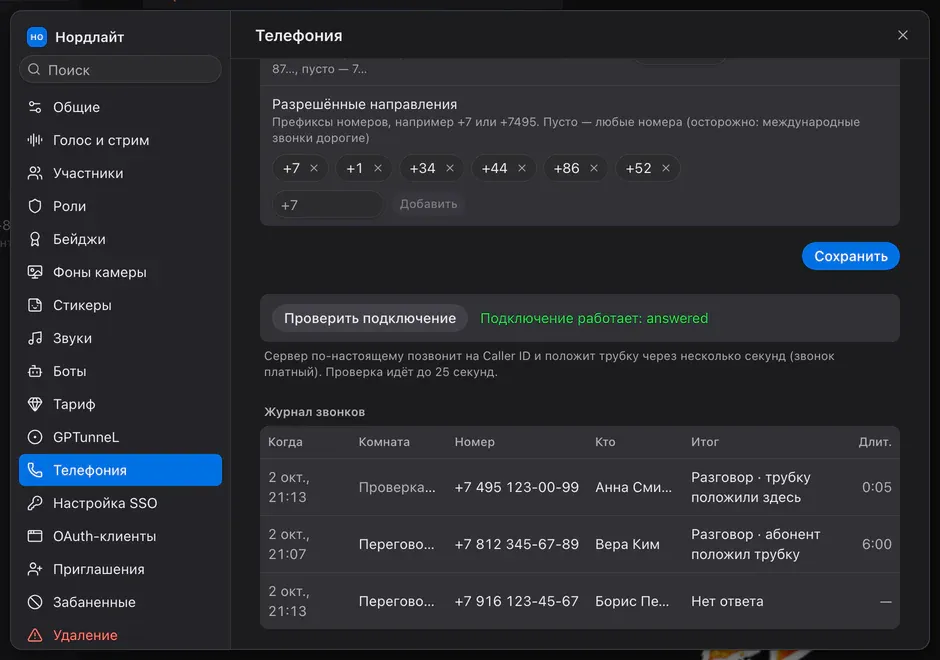Image resolution: width=940 pixels, height=660 pixels.
Task: Open the Удаление section
Action: (x=120, y=635)
